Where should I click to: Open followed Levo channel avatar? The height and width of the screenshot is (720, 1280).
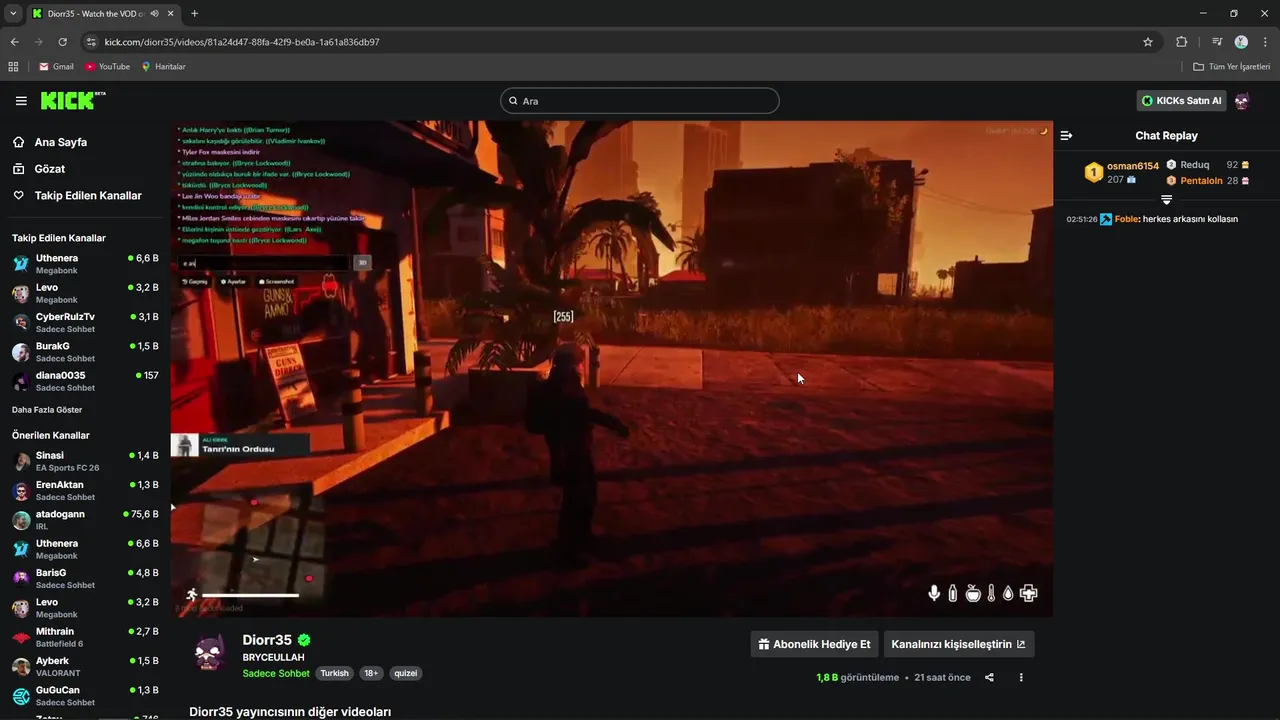21,293
